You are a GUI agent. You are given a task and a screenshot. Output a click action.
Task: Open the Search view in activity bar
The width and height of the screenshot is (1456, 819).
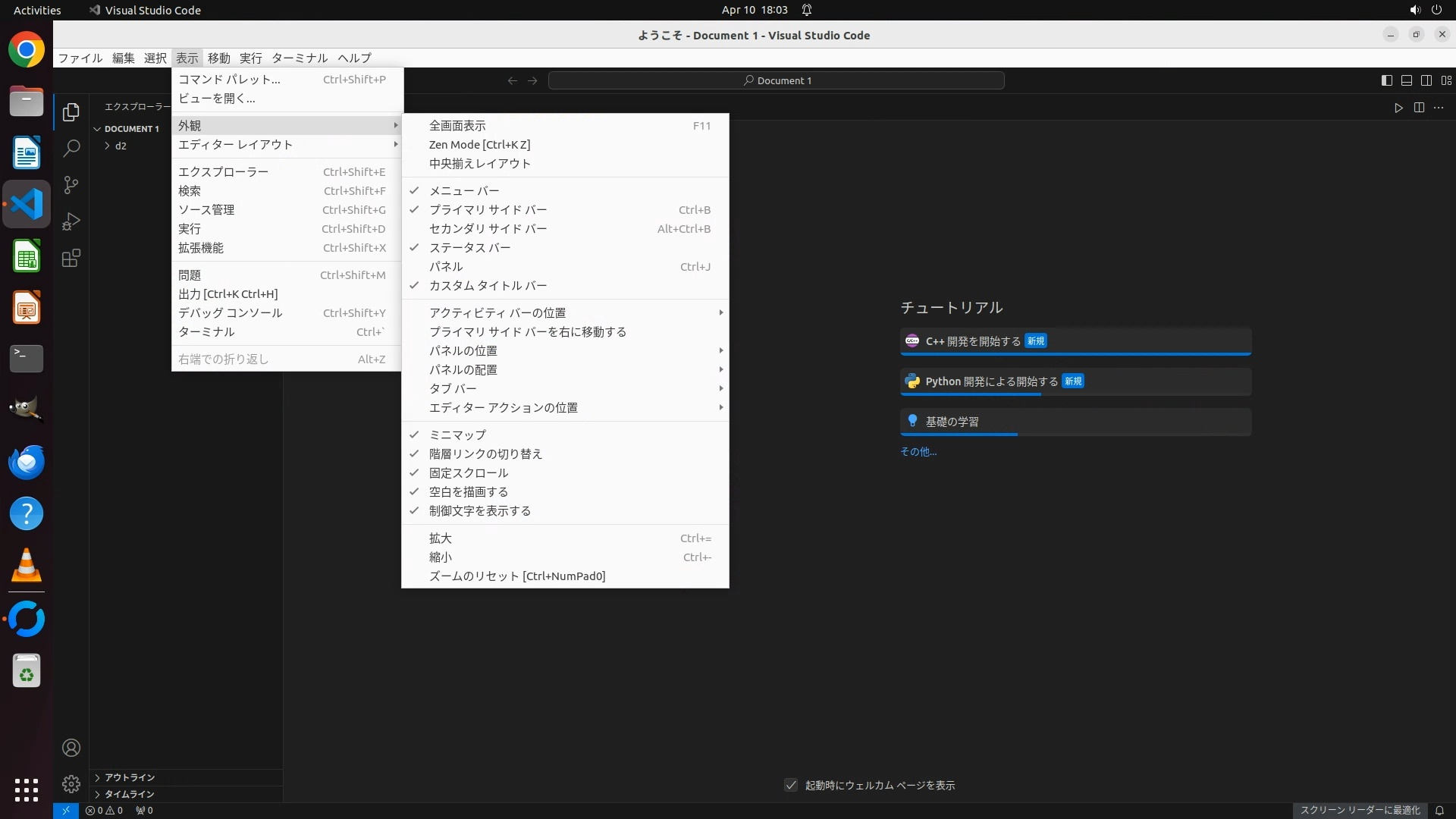(71, 149)
